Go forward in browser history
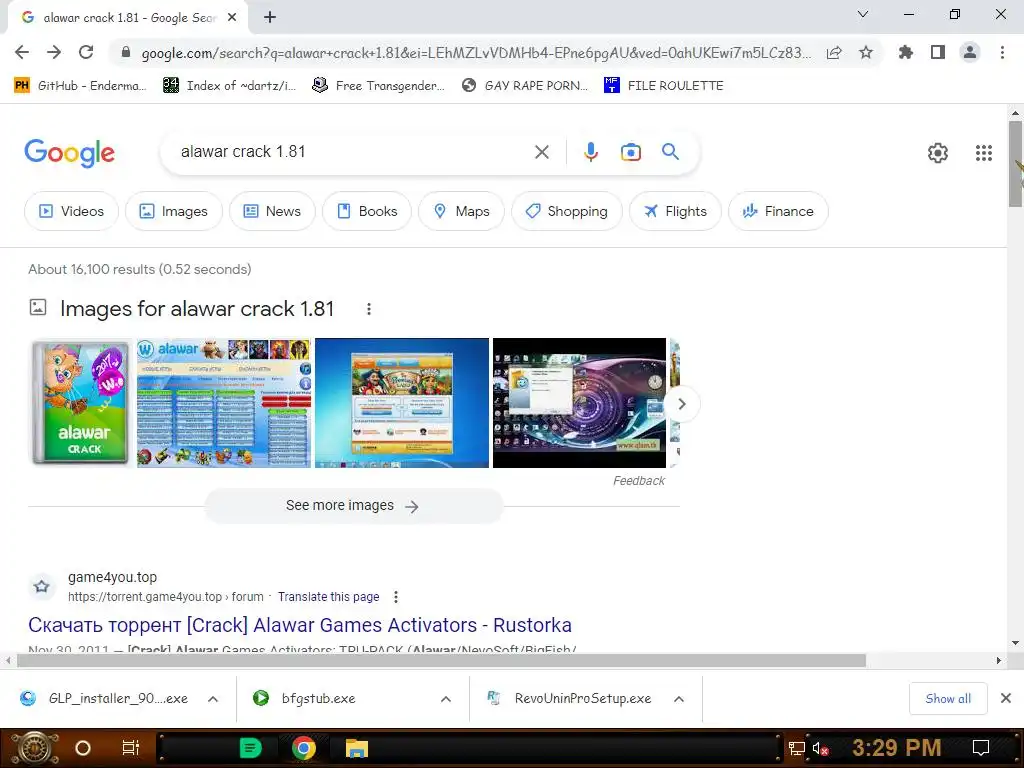Screen dimensions: 1024x768 (54, 52)
